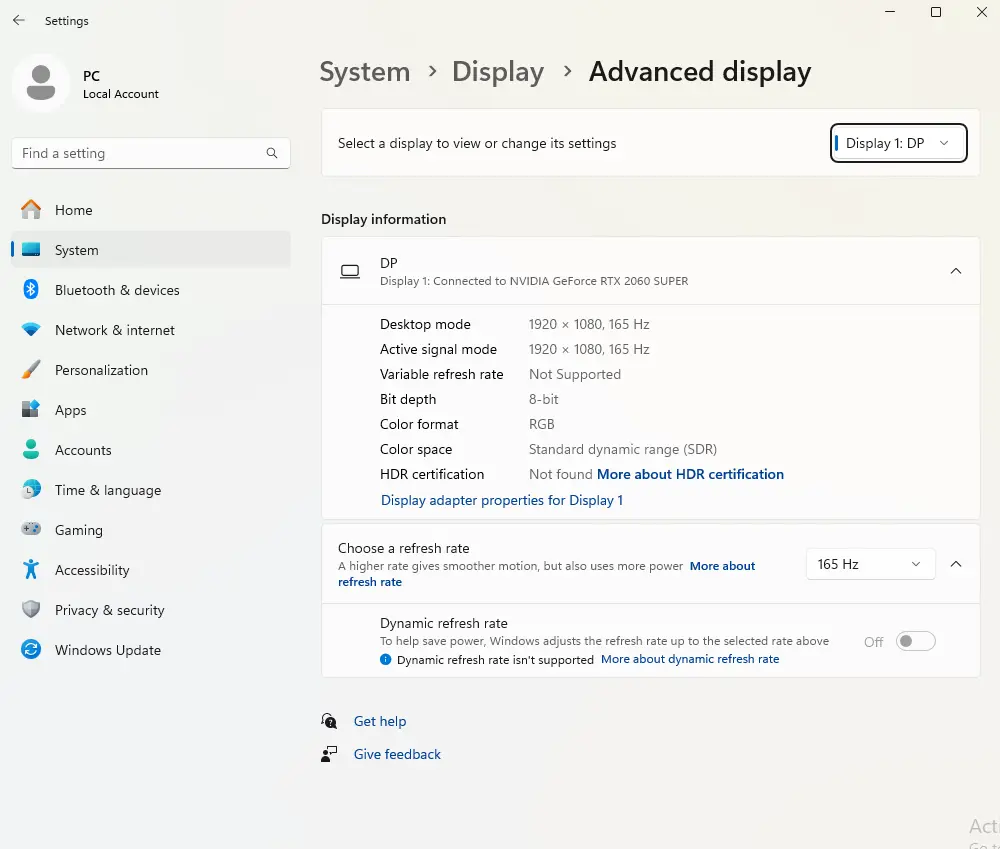
Task: Open Accounts settings
Action: 151,450
